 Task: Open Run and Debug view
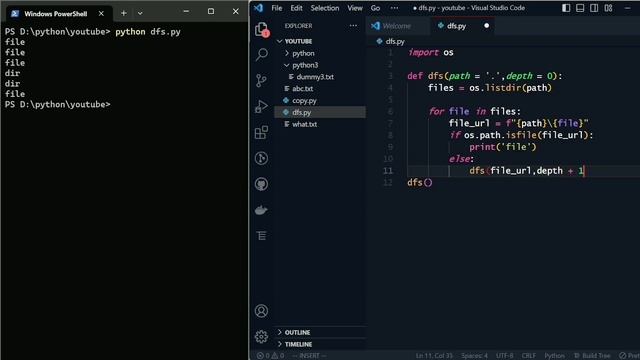(x=261, y=106)
